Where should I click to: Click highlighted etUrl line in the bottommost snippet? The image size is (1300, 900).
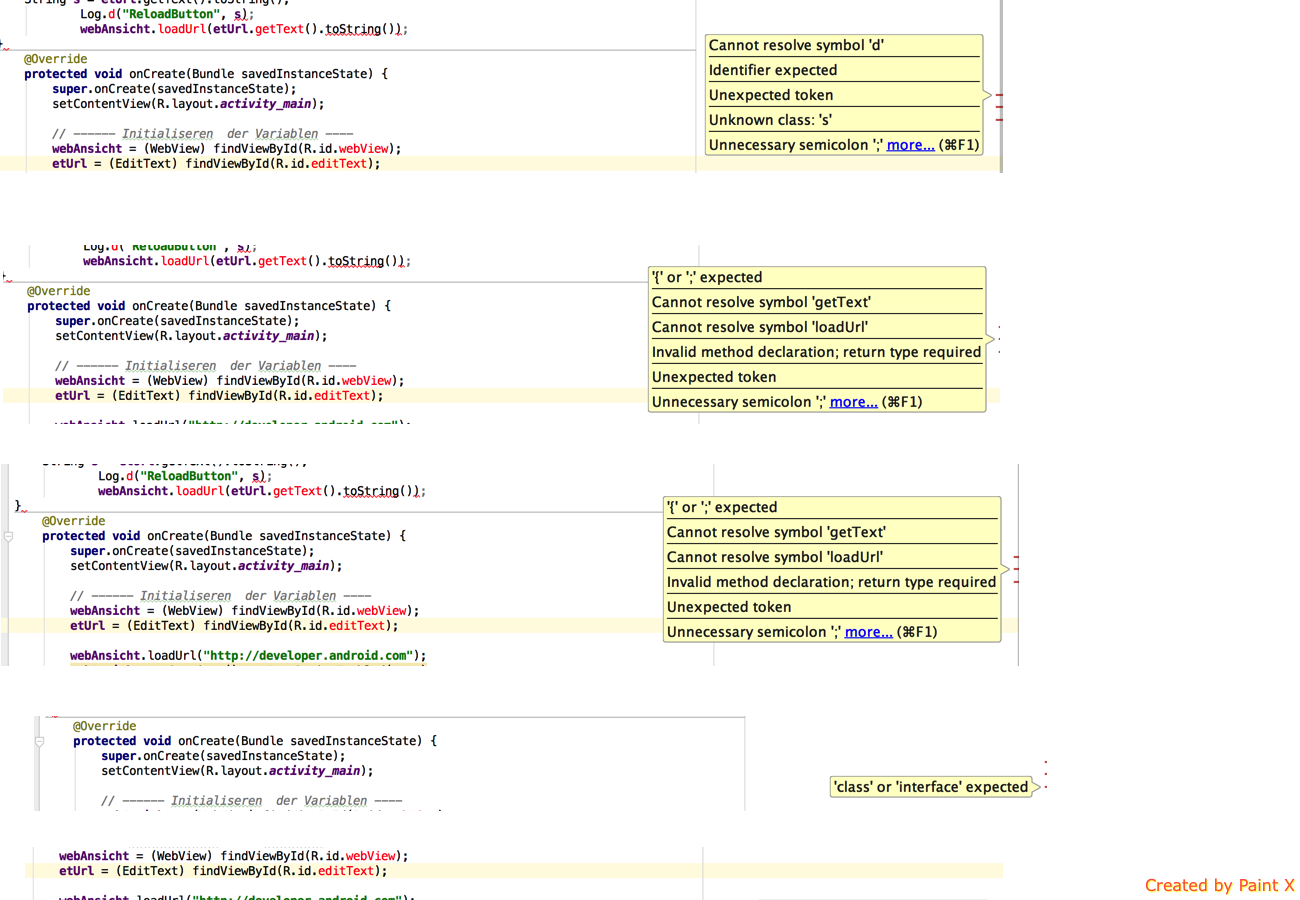[x=222, y=871]
